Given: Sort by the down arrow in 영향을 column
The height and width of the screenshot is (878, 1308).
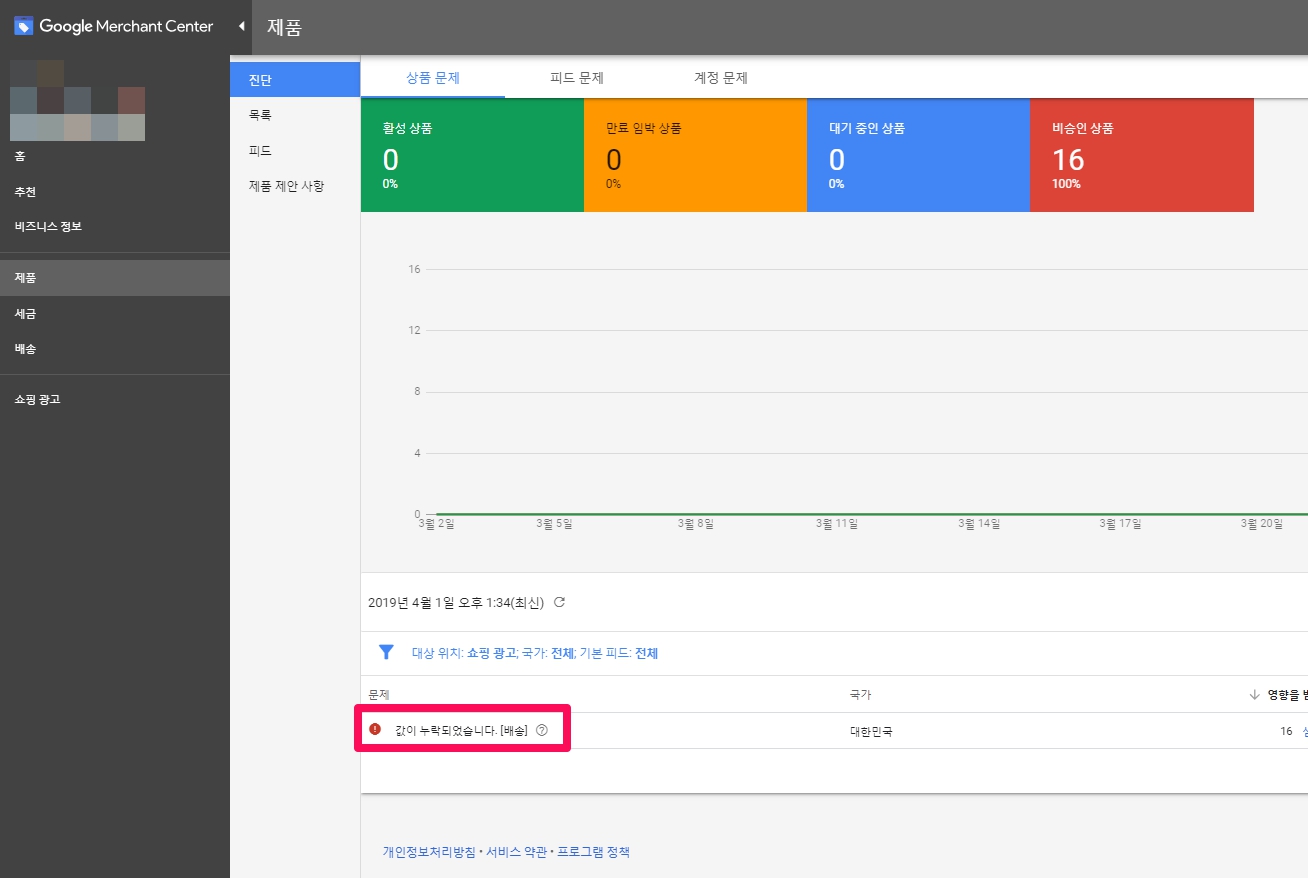Looking at the screenshot, I should click(1254, 695).
